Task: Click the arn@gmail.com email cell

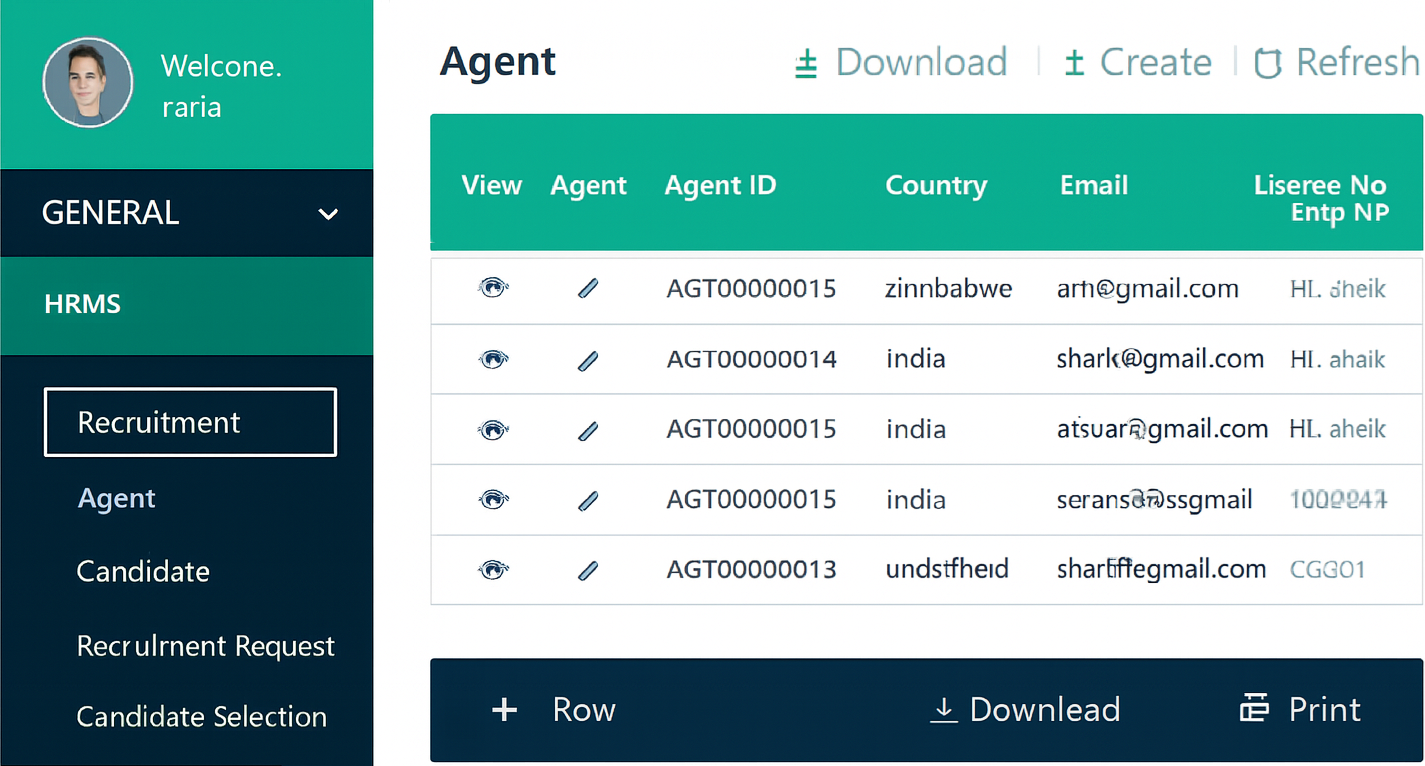Action: [1148, 289]
